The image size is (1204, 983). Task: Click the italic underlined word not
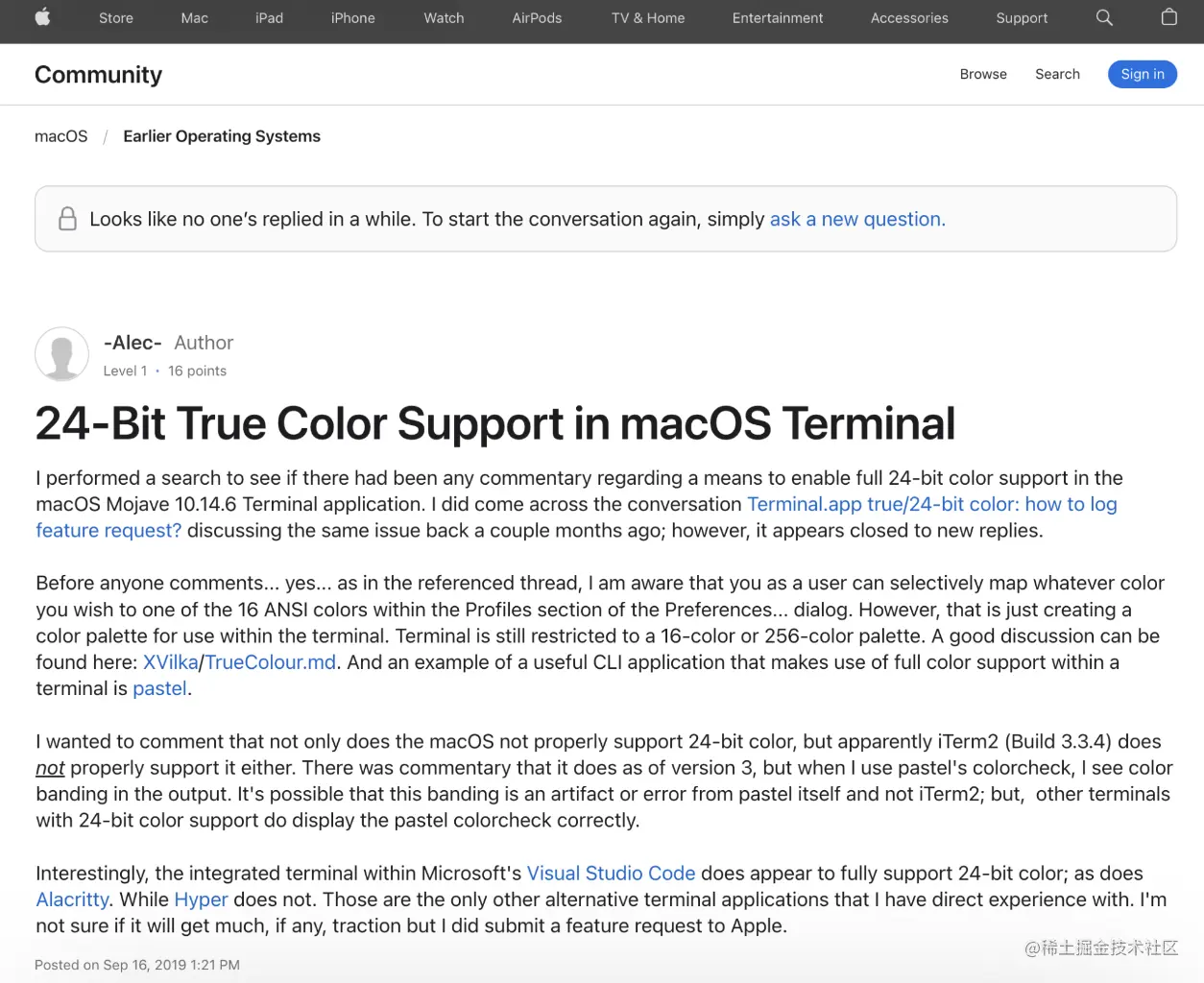(50, 768)
